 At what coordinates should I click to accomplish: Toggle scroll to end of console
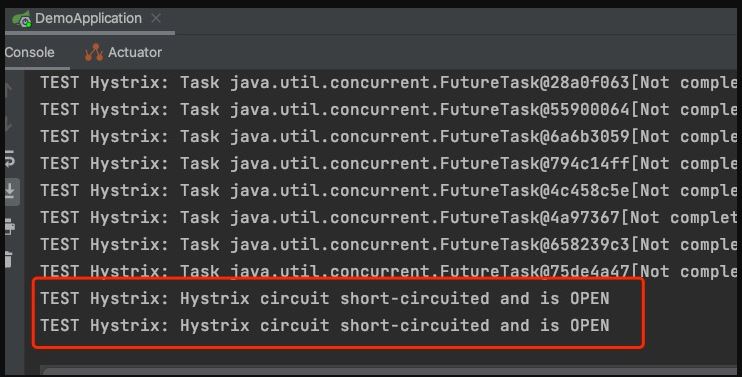coord(10,192)
